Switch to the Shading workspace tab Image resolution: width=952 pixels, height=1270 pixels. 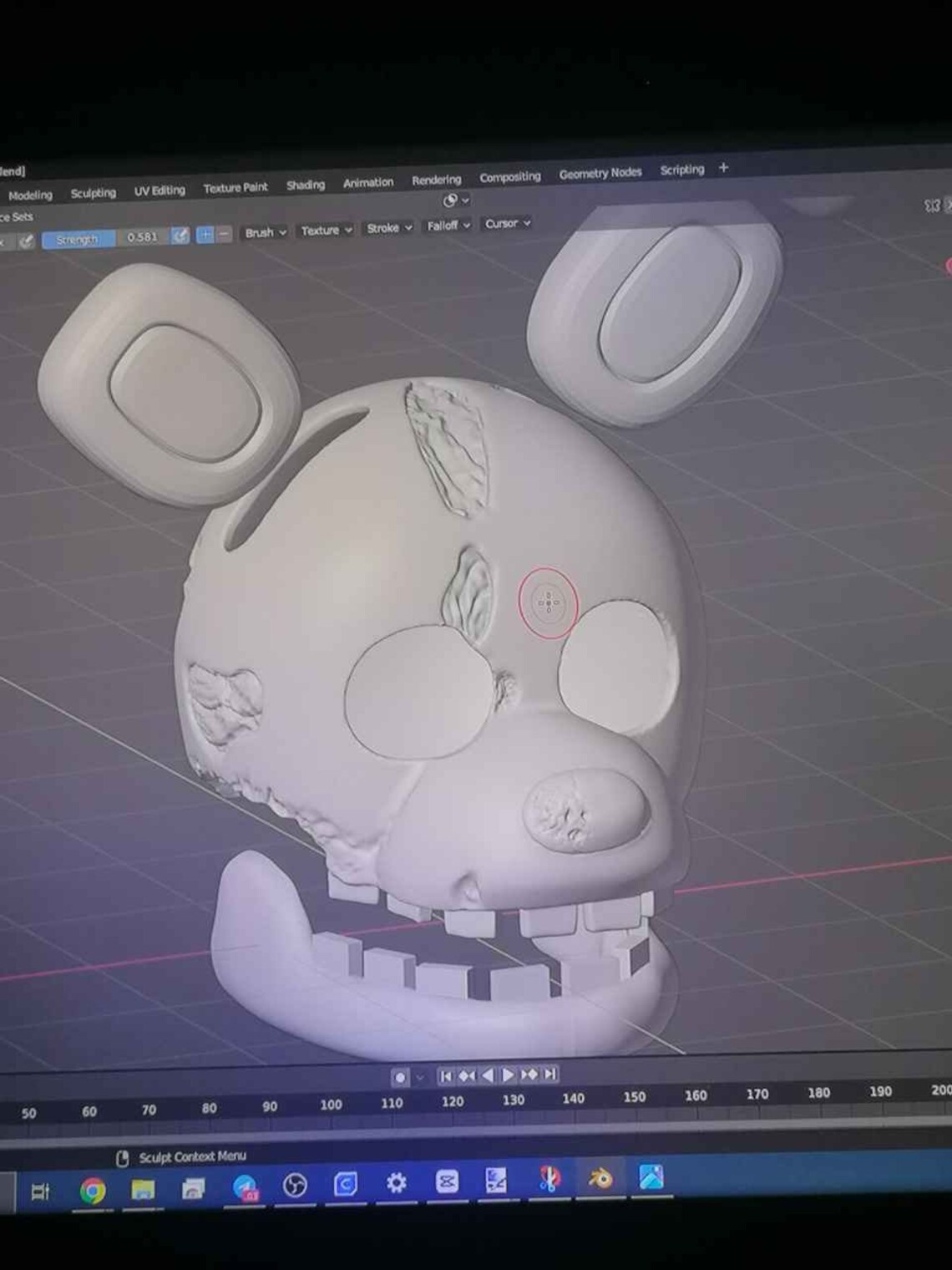306,185
